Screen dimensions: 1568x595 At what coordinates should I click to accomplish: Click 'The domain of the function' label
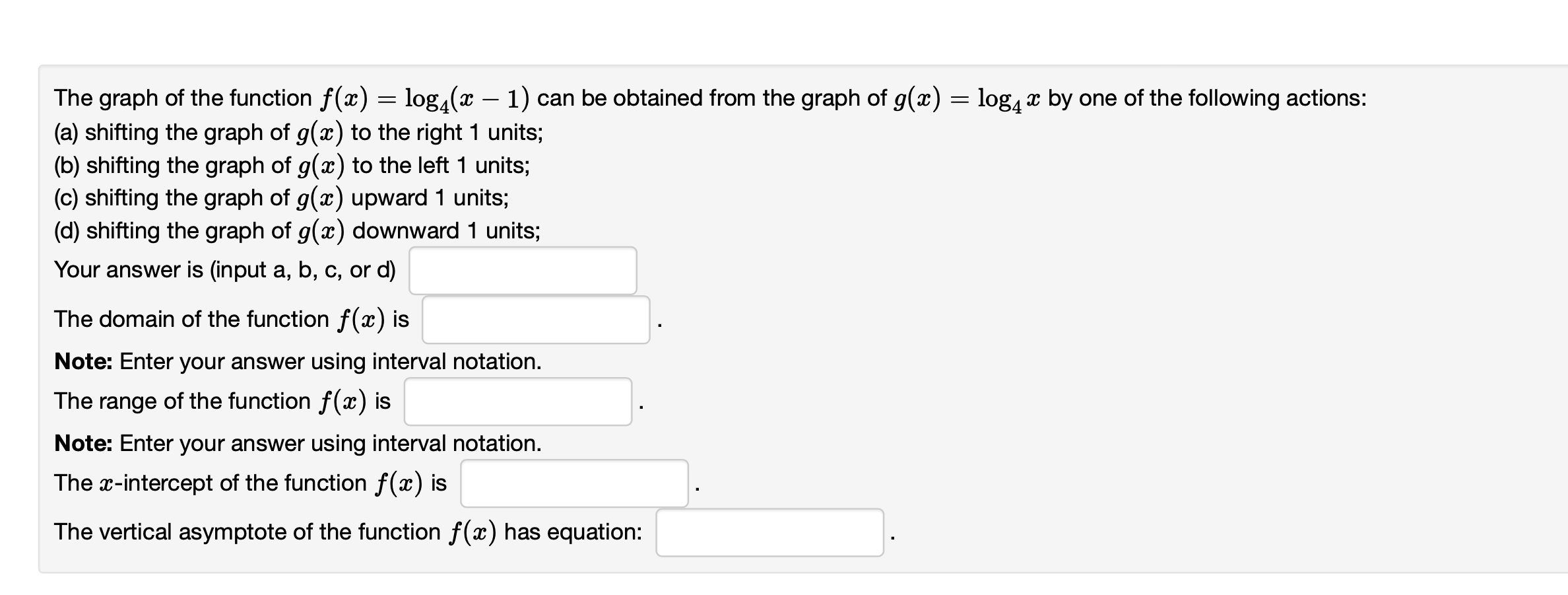pyautogui.click(x=191, y=320)
